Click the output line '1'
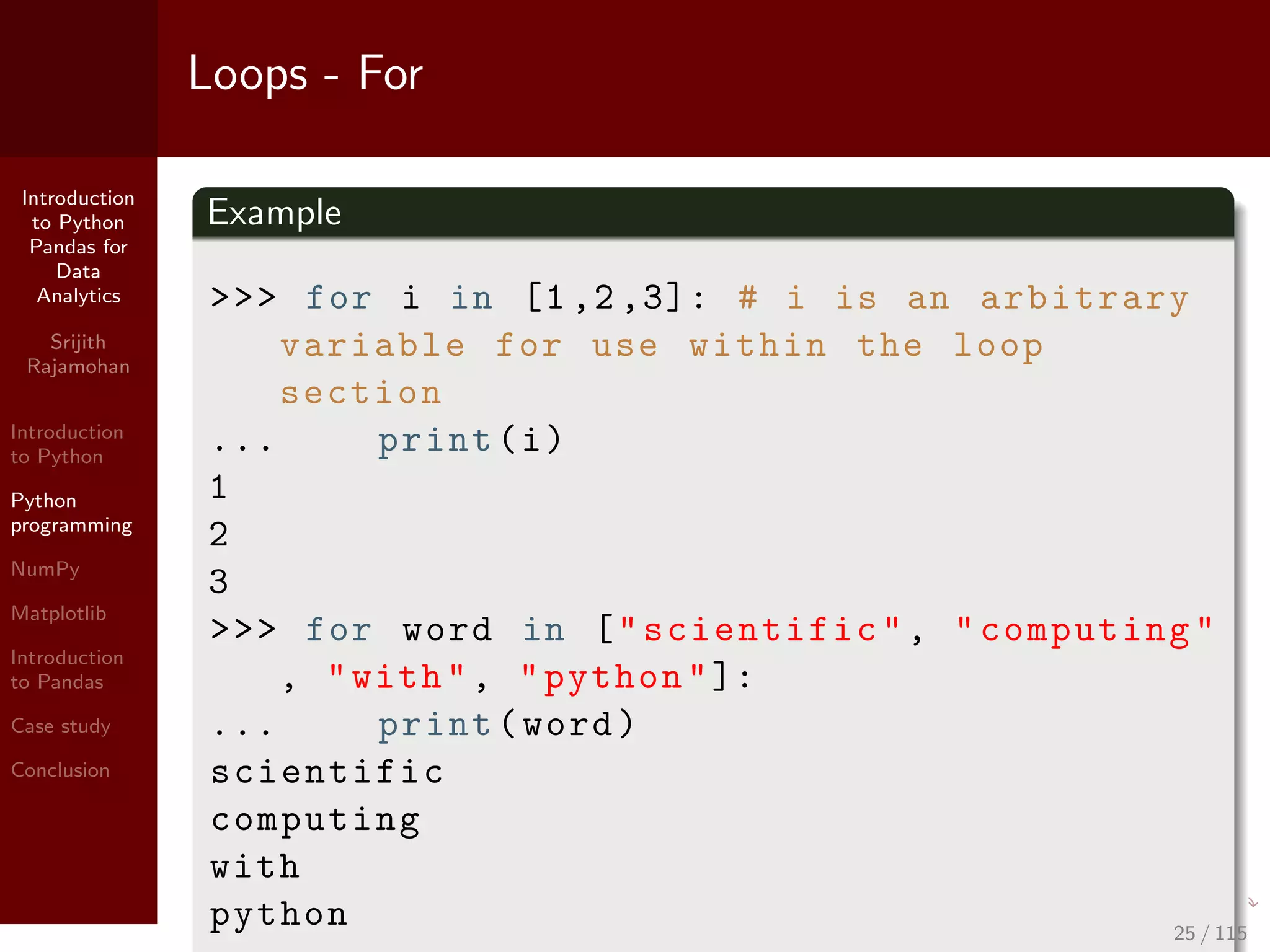 pyautogui.click(x=218, y=487)
